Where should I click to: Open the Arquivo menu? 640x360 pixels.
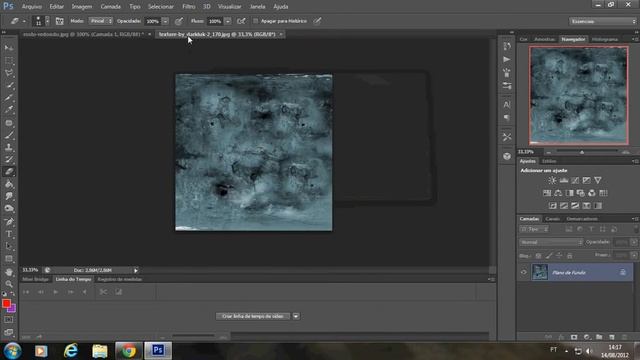point(31,7)
